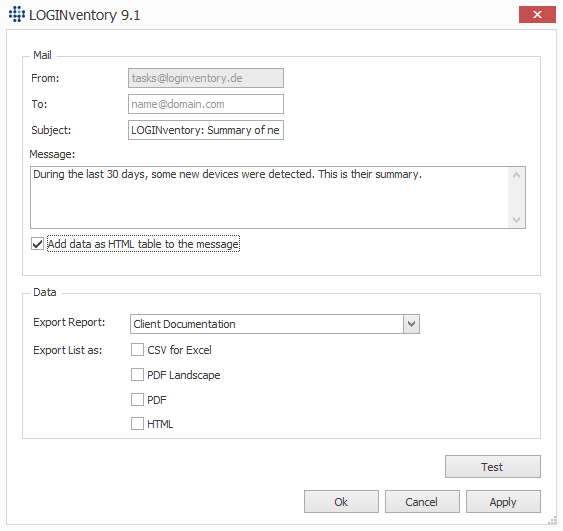
Task: Click inside the Message text area
Action: pyautogui.click(x=269, y=197)
